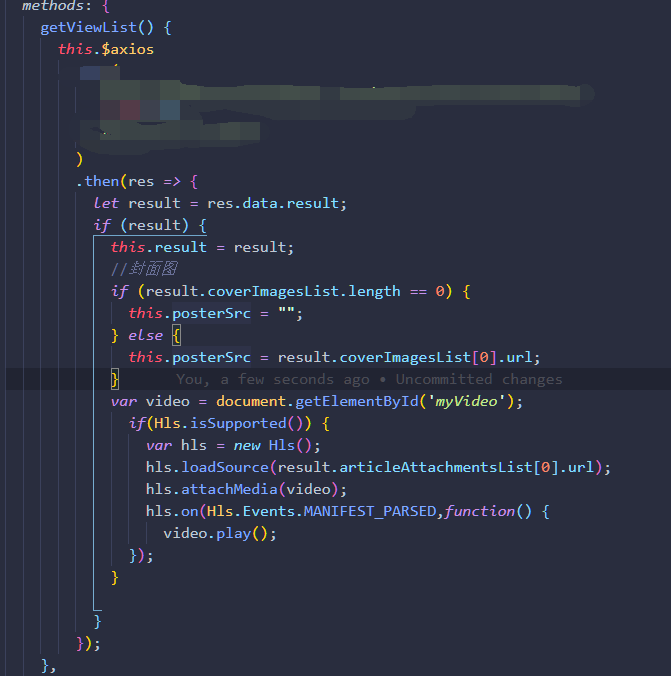Select the 'myVideo' string argument
This screenshot has height=676, width=671.
pos(466,401)
